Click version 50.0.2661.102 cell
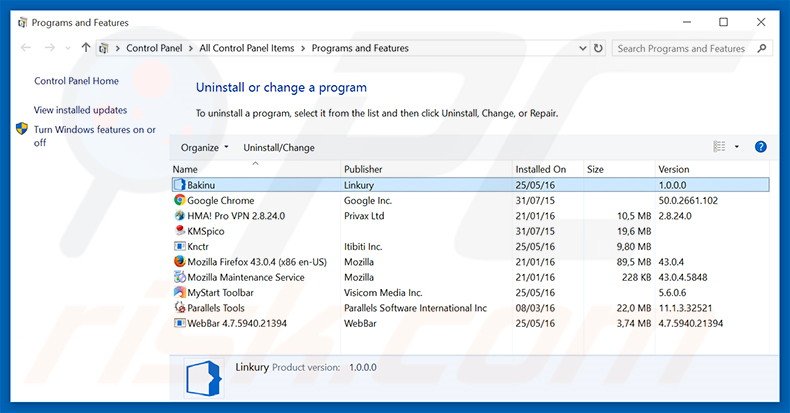790x413 pixels. click(x=688, y=200)
